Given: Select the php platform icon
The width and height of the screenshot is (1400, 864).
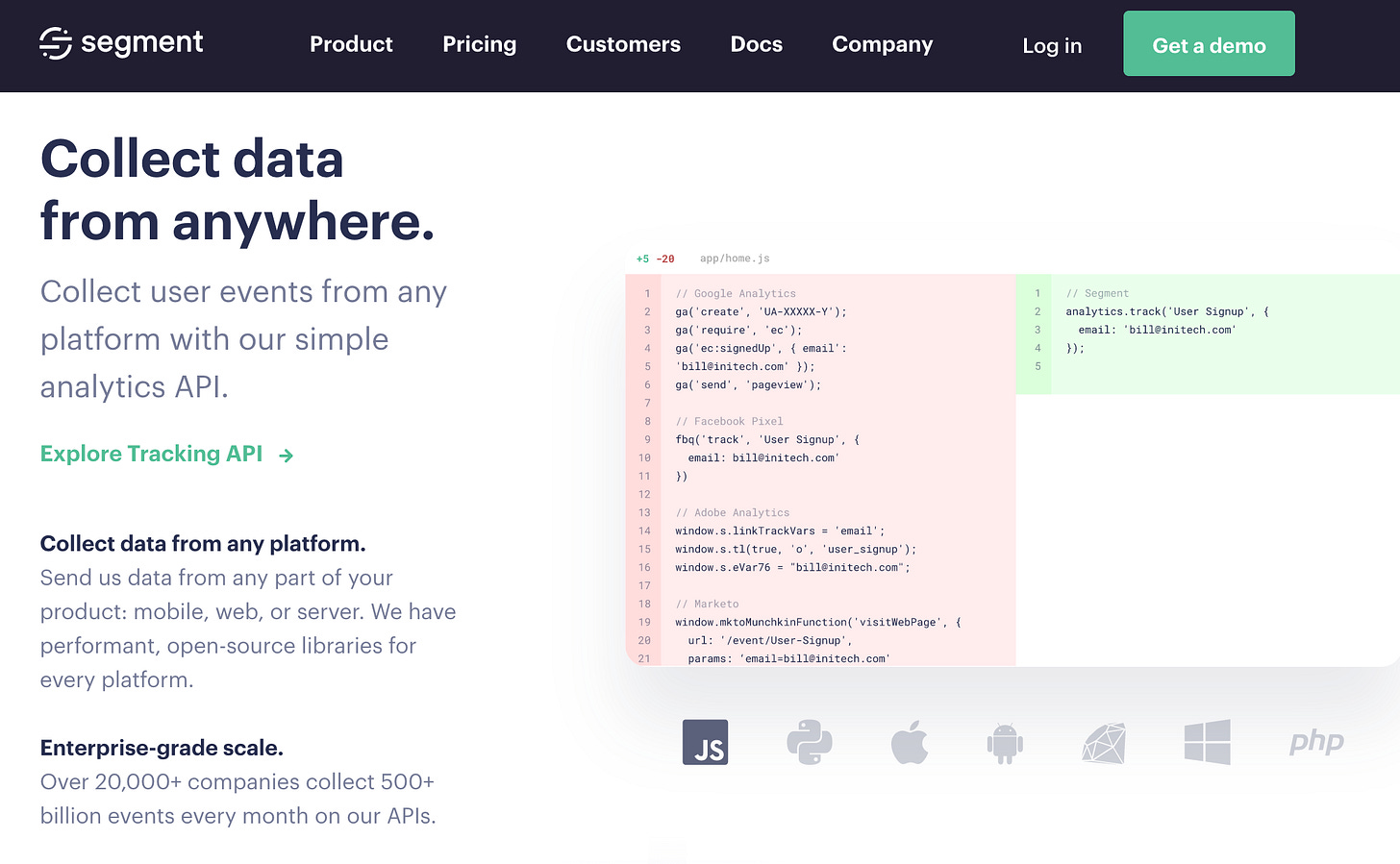Looking at the screenshot, I should [x=1316, y=742].
